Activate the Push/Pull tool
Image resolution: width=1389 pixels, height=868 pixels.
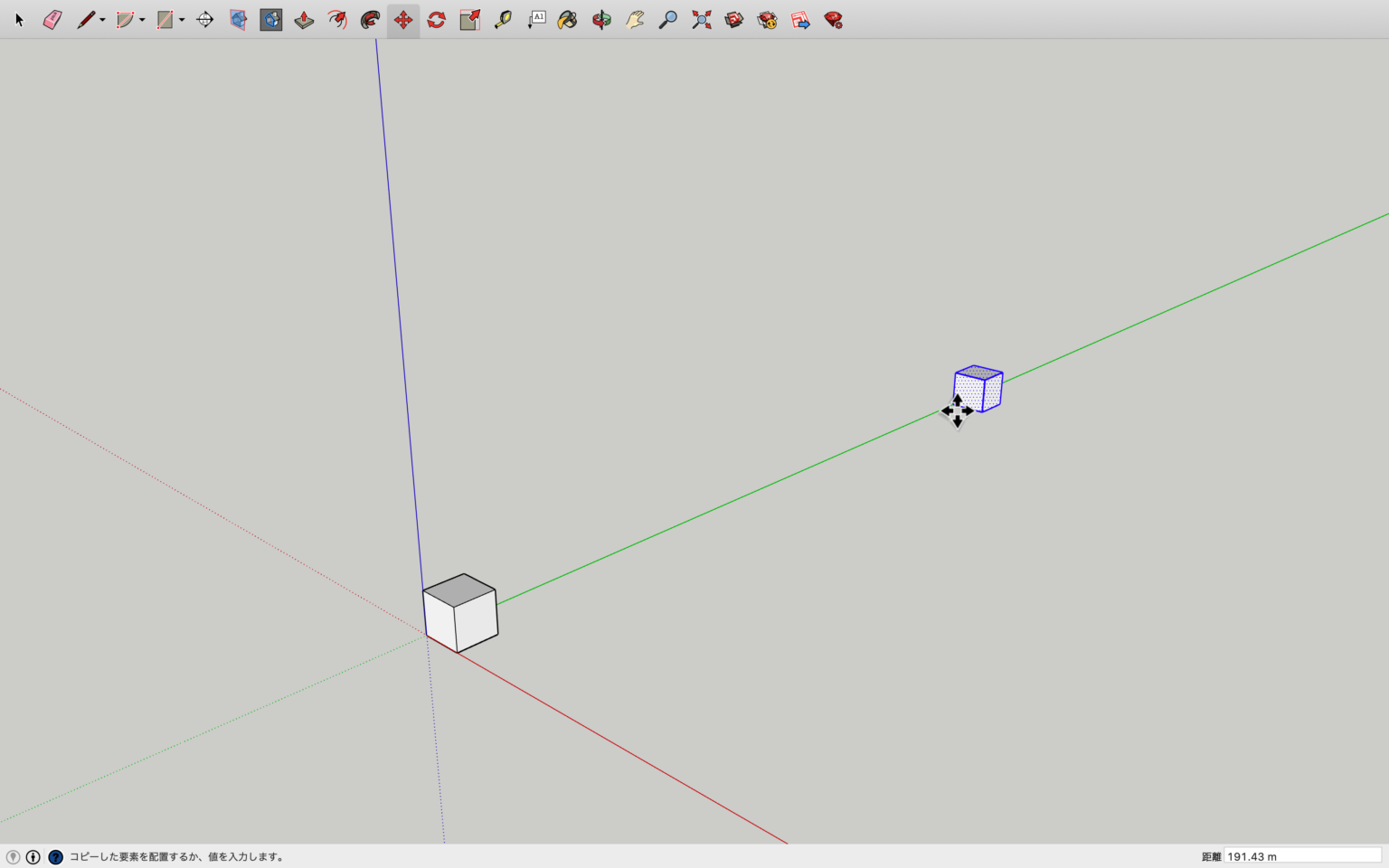[304, 20]
